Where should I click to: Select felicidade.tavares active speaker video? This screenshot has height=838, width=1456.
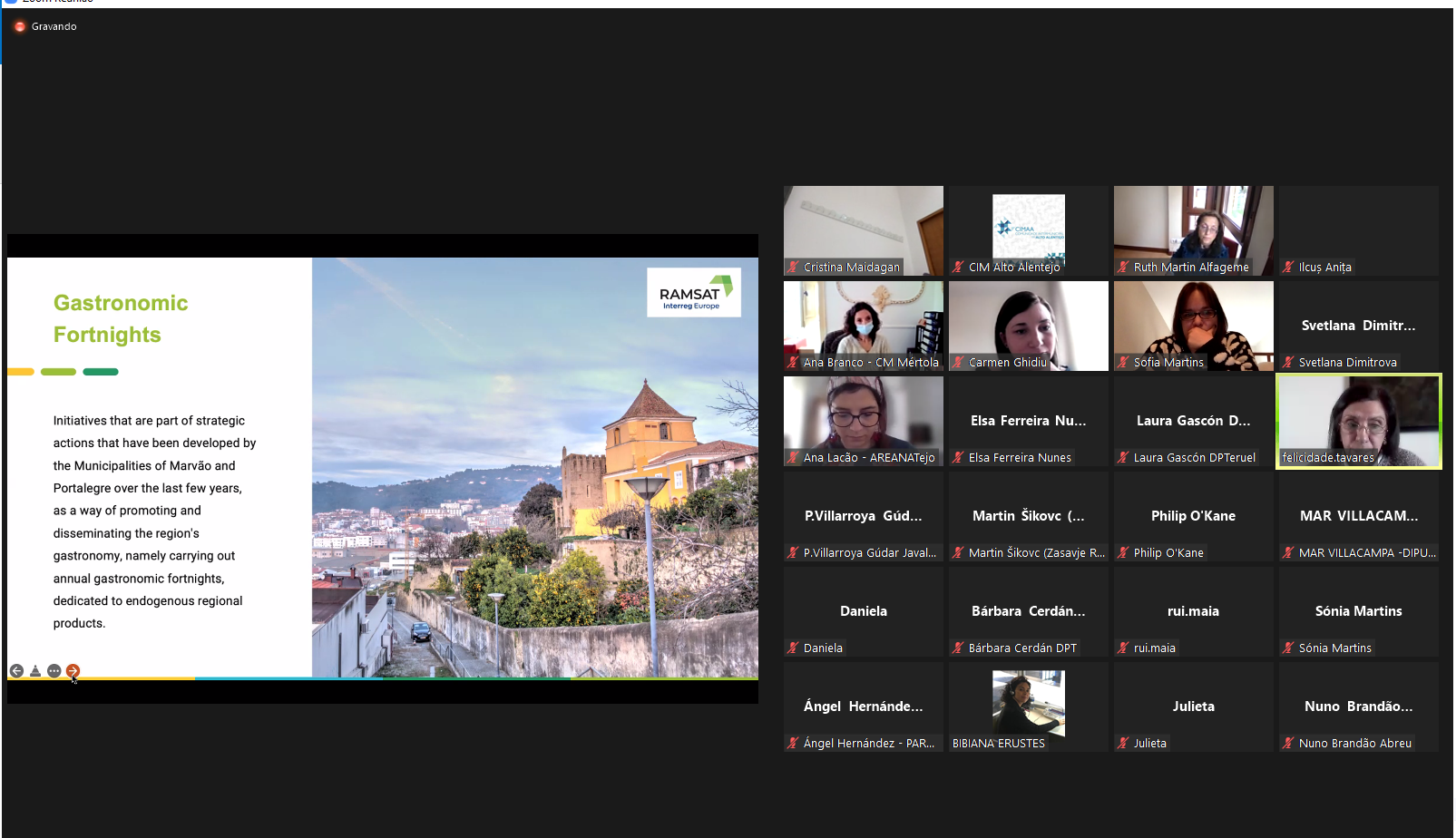(x=1359, y=421)
